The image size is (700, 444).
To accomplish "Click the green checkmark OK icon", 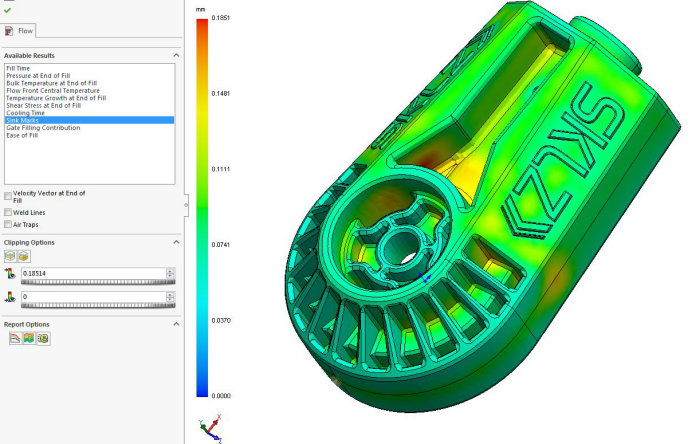I will (8, 10).
